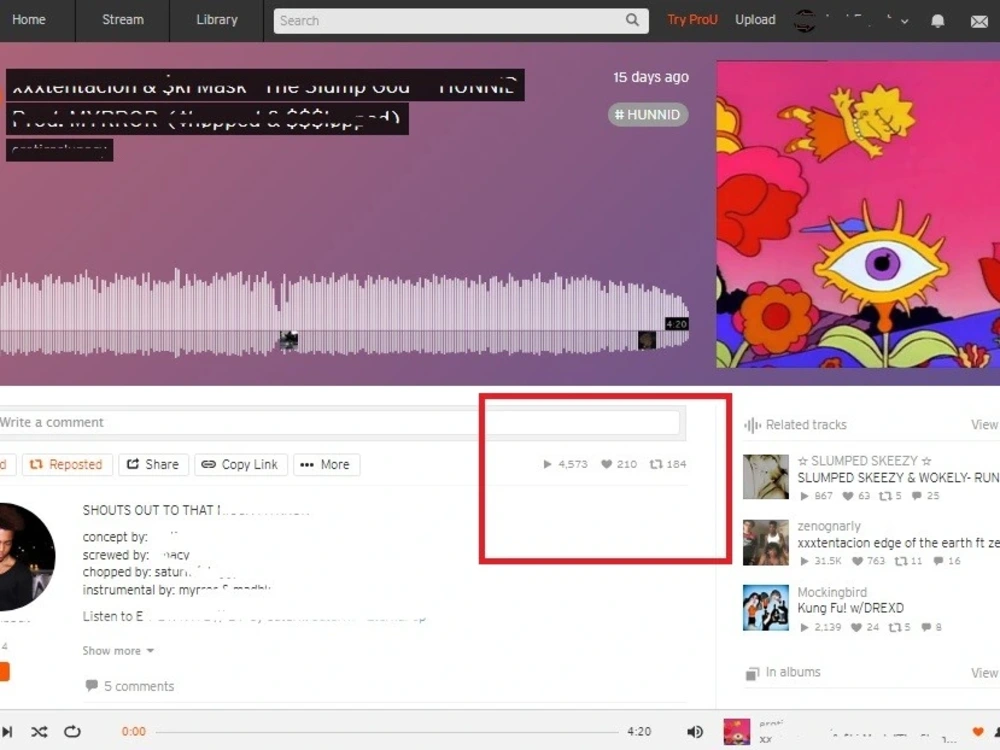Image resolution: width=1000 pixels, height=750 pixels.
Task: Open the zenognarly artist link
Action: (x=829, y=526)
